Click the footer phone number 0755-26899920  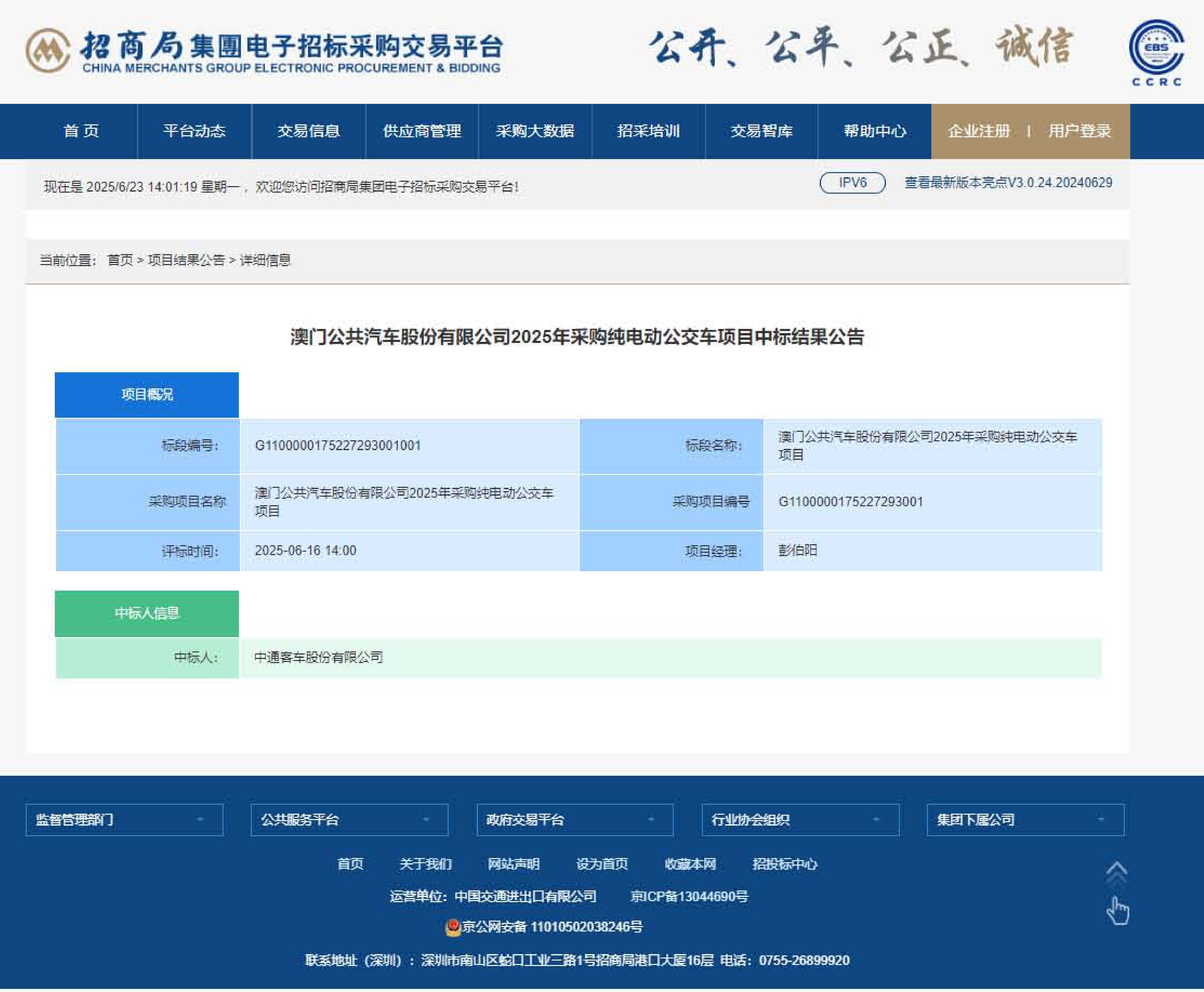pyautogui.click(x=804, y=961)
